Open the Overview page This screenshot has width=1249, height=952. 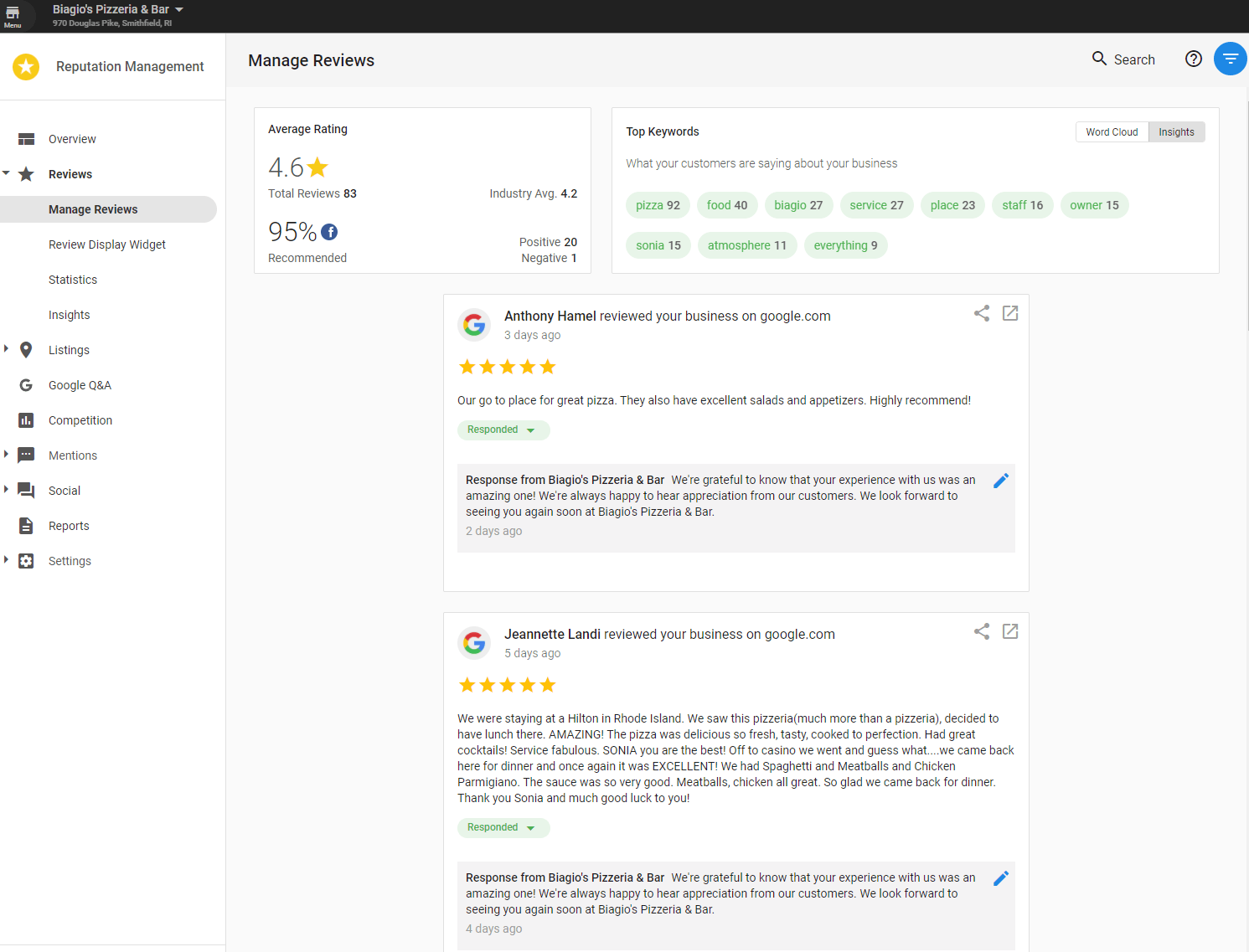tap(72, 139)
